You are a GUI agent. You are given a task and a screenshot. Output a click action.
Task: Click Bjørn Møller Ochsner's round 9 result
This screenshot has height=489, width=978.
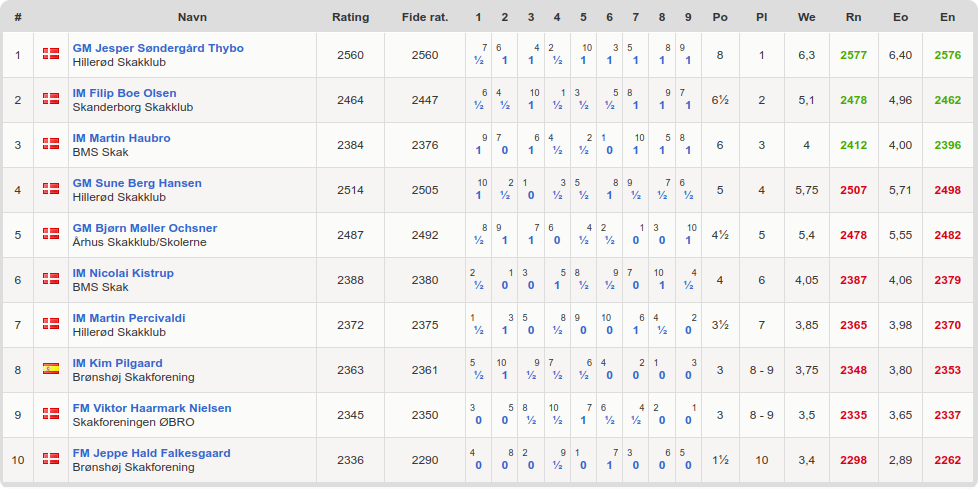pyautogui.click(x=688, y=240)
